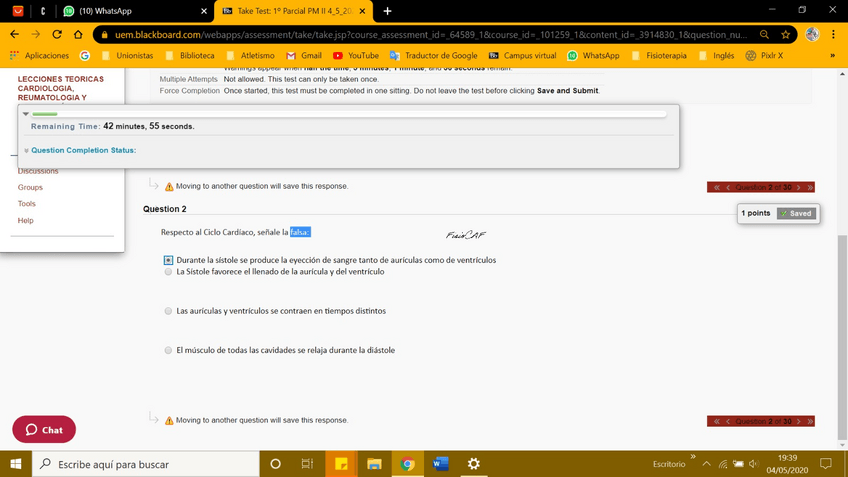This screenshot has height=477, width=848.
Task: Open Microsoft Word from the taskbar
Action: tap(440, 464)
